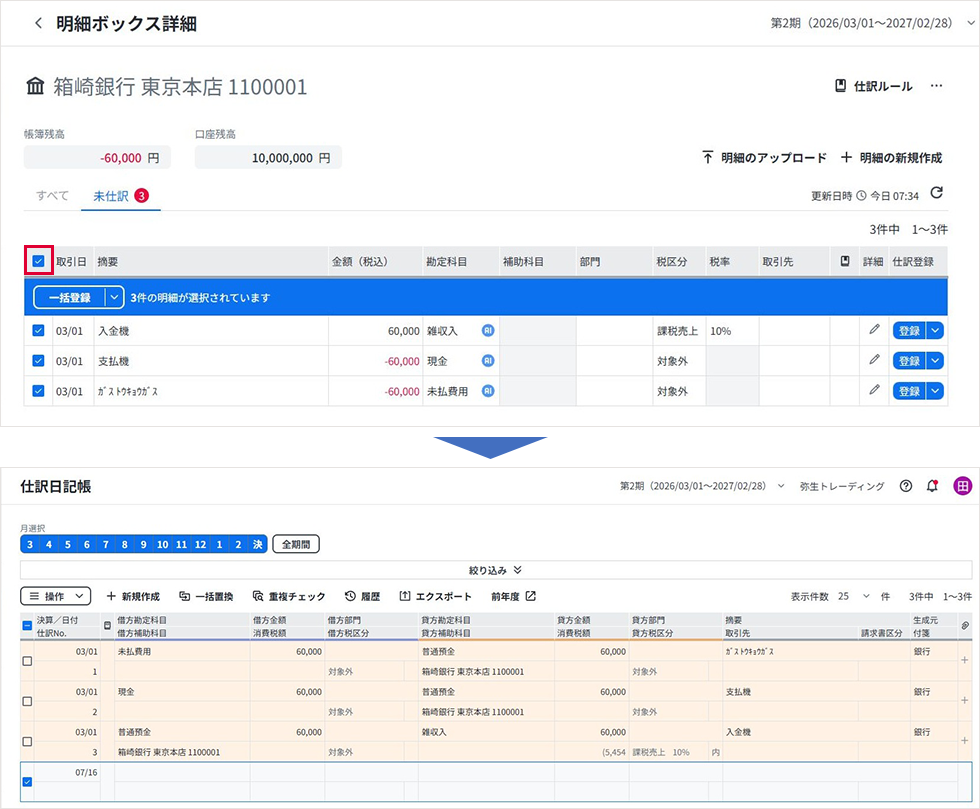Click AI badge on 雑収入 row

[488, 330]
